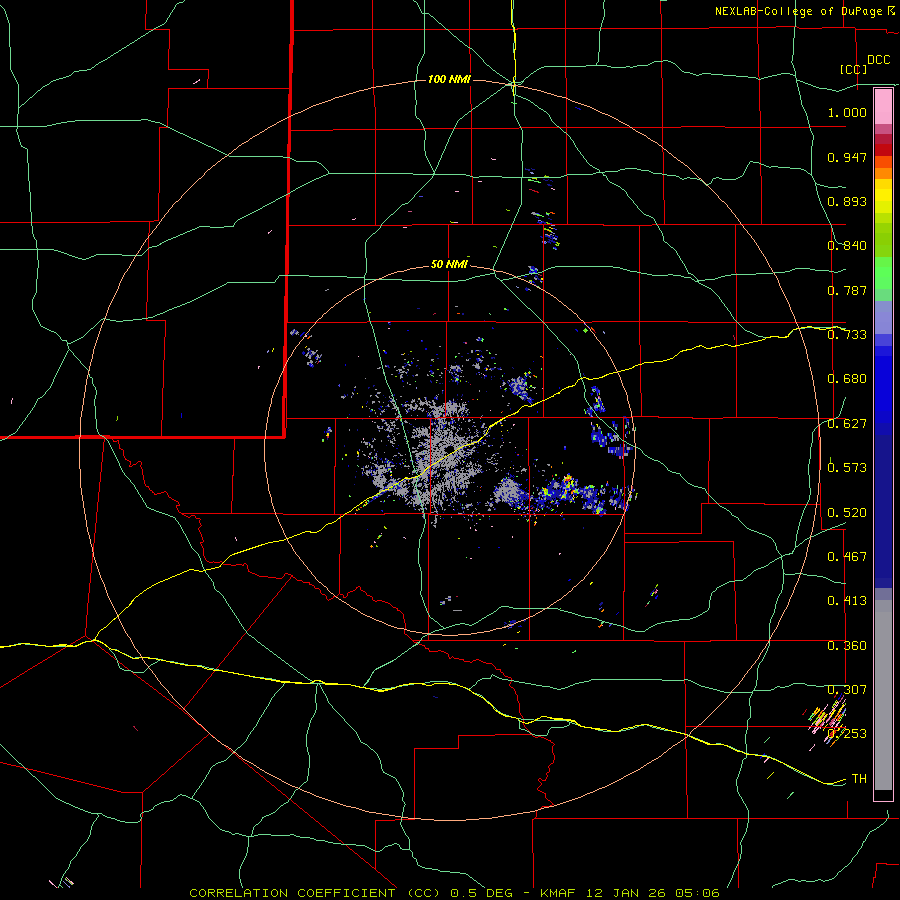This screenshot has width=900, height=900.
Task: Pick the lavender color band near 0.733
Action: [883, 317]
